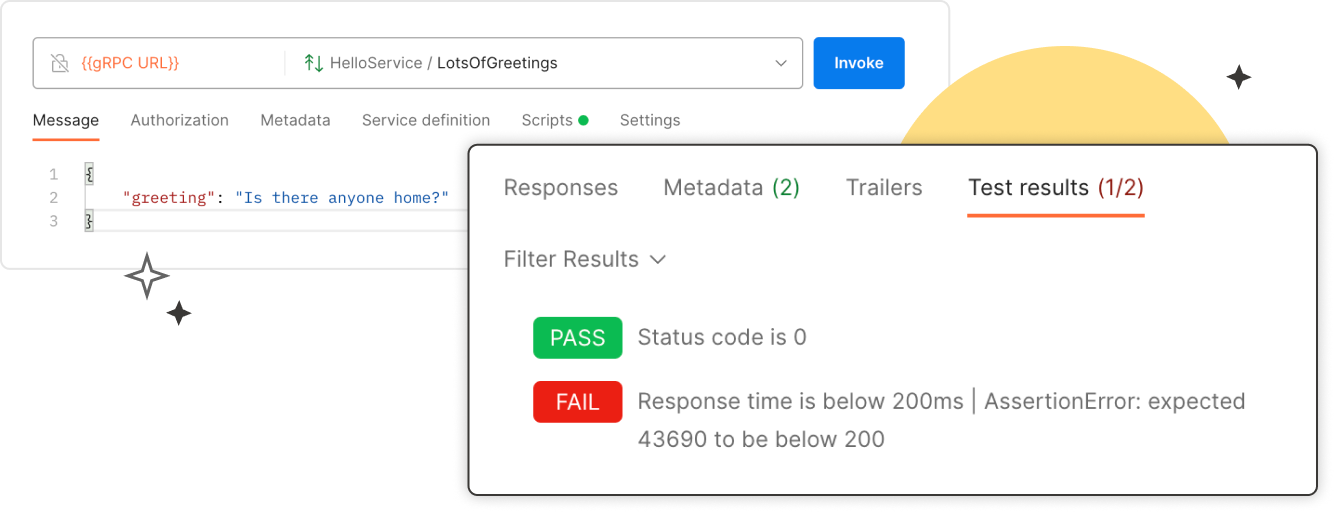
Task: Click the green dot on Scripts tab
Action: [x=583, y=120]
